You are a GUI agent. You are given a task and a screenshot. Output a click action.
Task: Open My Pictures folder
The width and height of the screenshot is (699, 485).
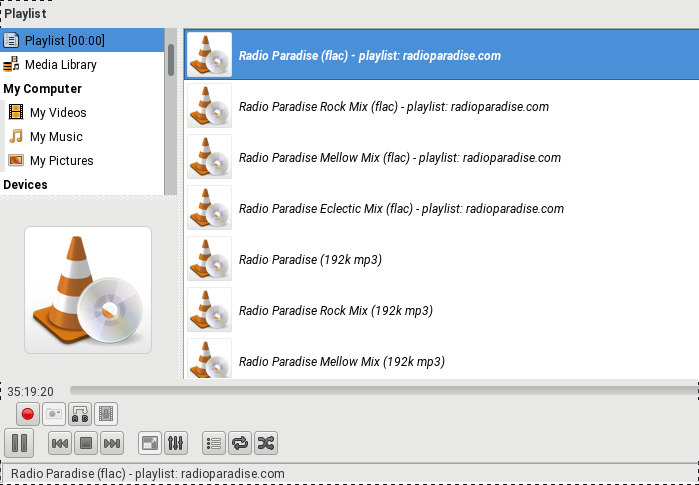point(84,160)
